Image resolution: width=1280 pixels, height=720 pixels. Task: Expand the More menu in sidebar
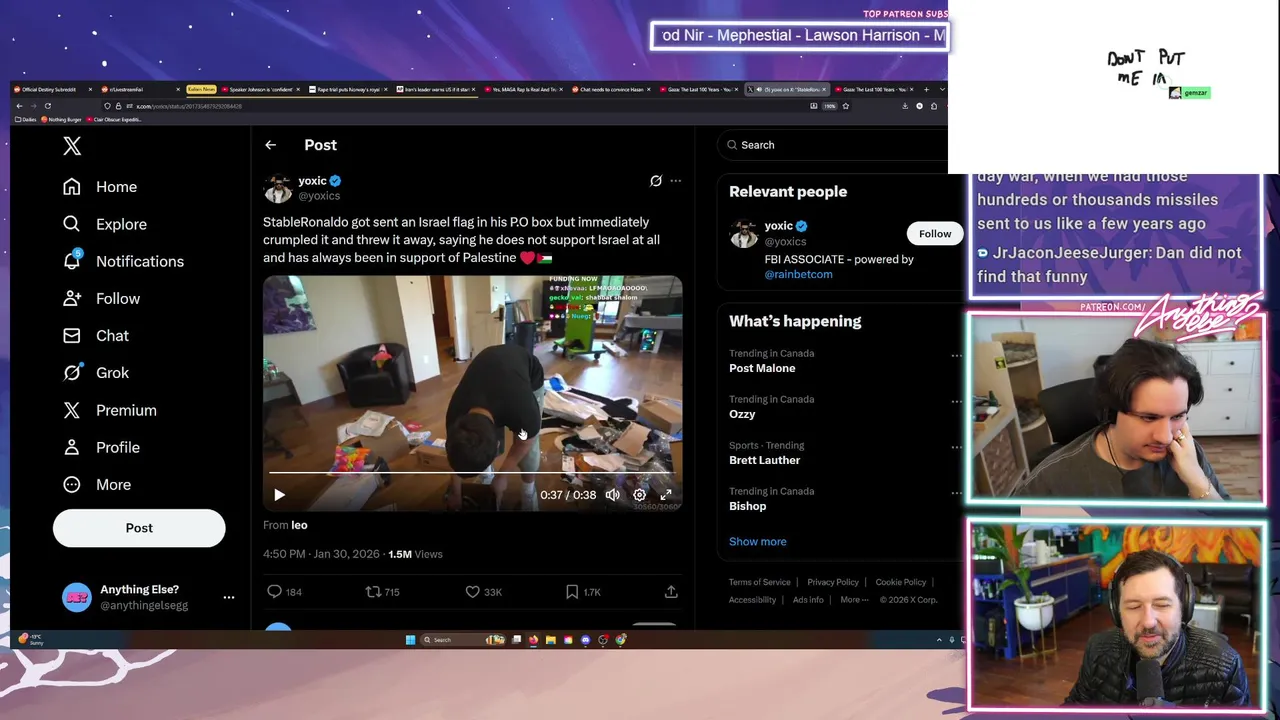(x=97, y=484)
